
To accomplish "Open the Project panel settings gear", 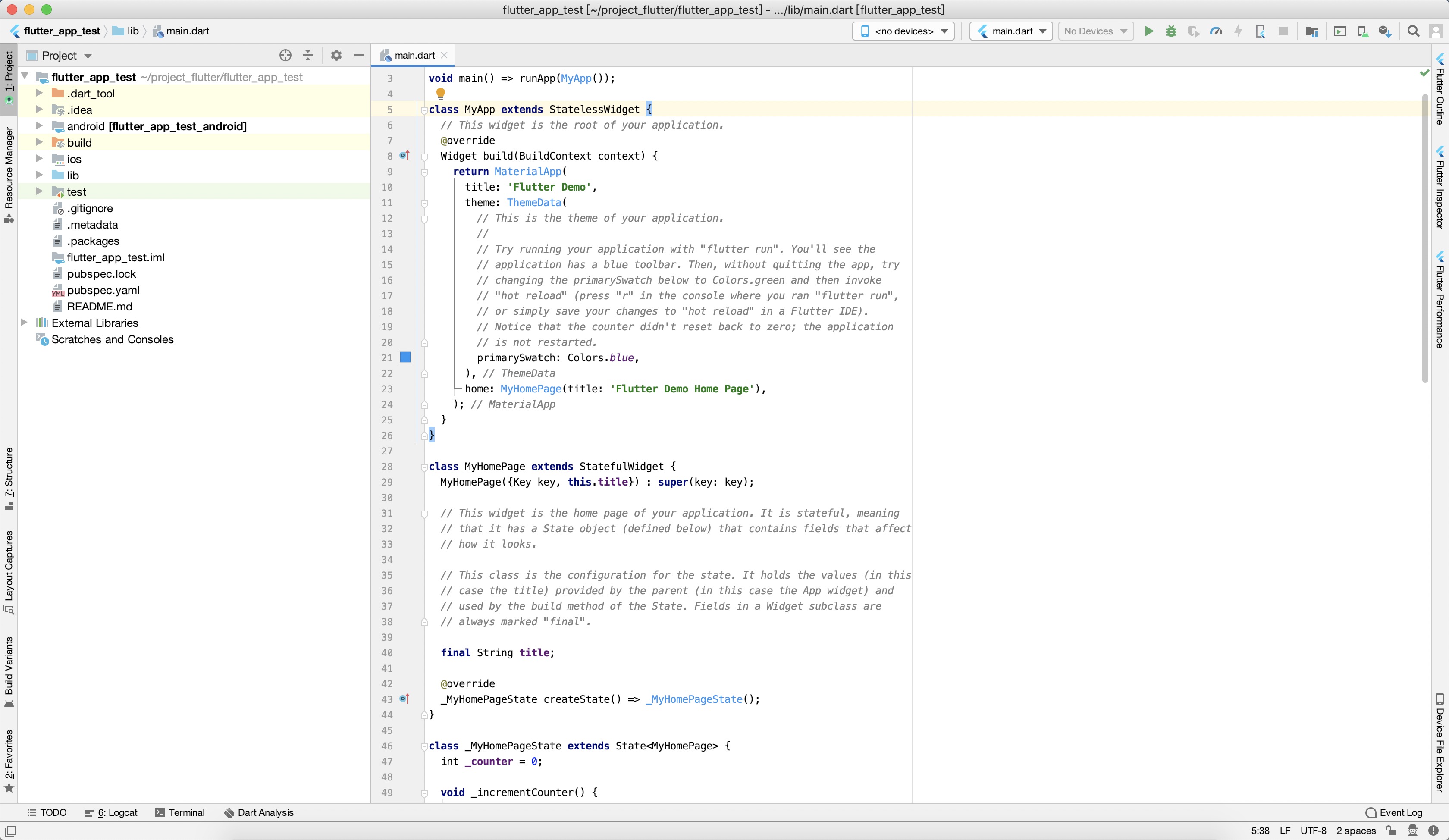I will [x=336, y=55].
